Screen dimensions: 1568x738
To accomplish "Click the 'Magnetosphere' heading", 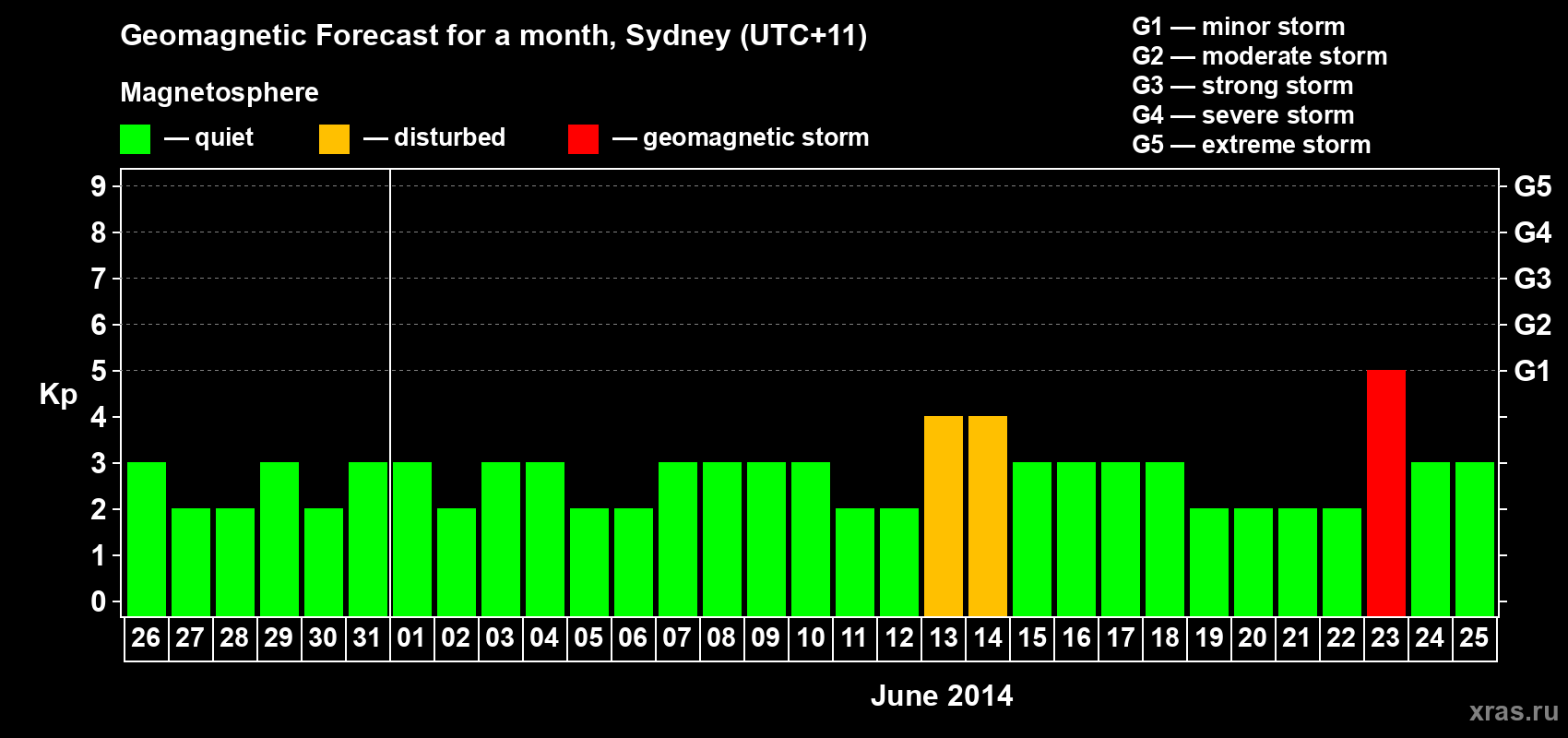I will 220,92.
